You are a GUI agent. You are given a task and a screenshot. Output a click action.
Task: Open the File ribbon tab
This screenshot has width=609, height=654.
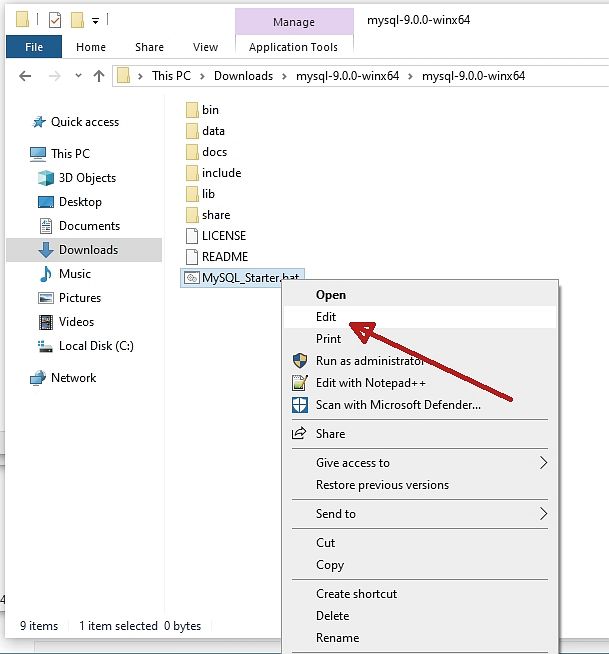click(34, 47)
